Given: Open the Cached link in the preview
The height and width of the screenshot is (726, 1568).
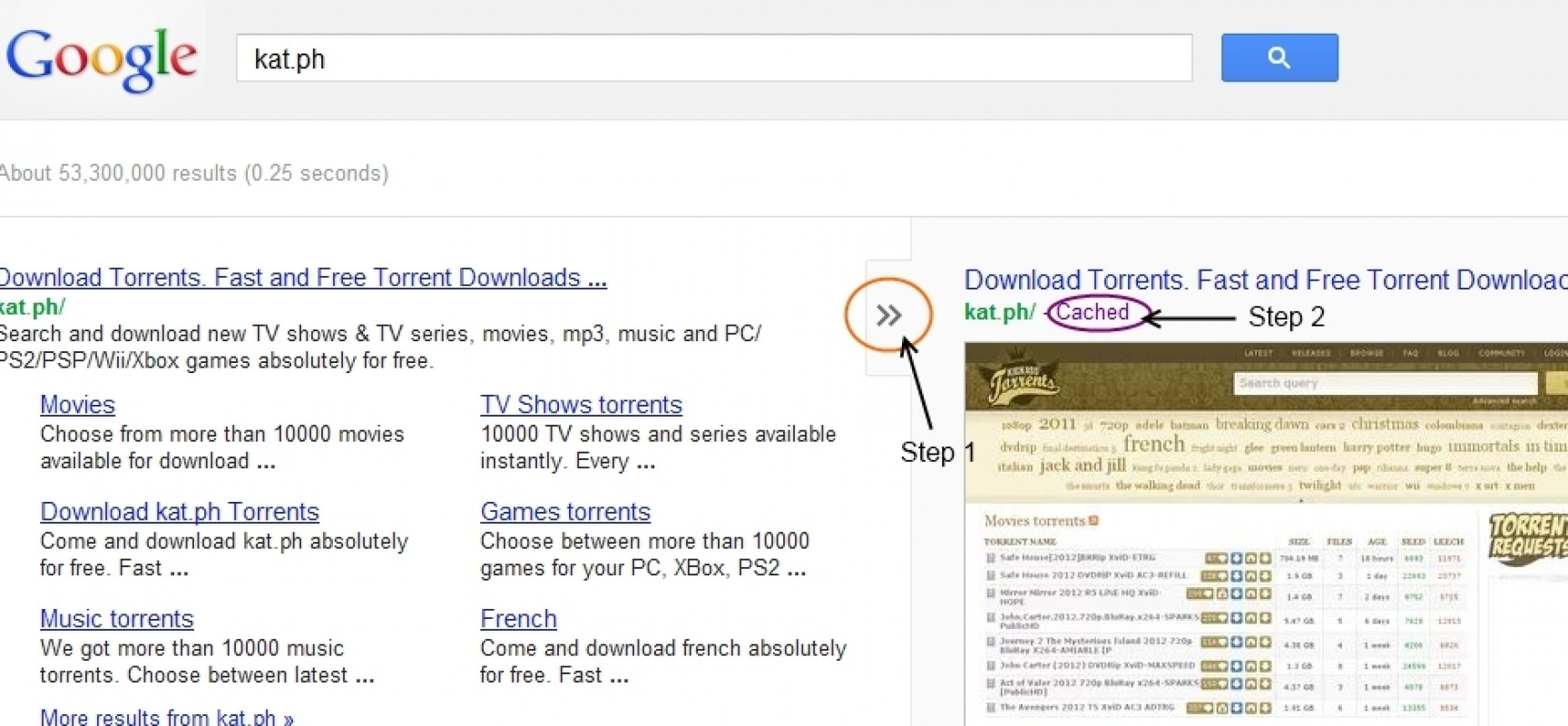Looking at the screenshot, I should 1093,312.
